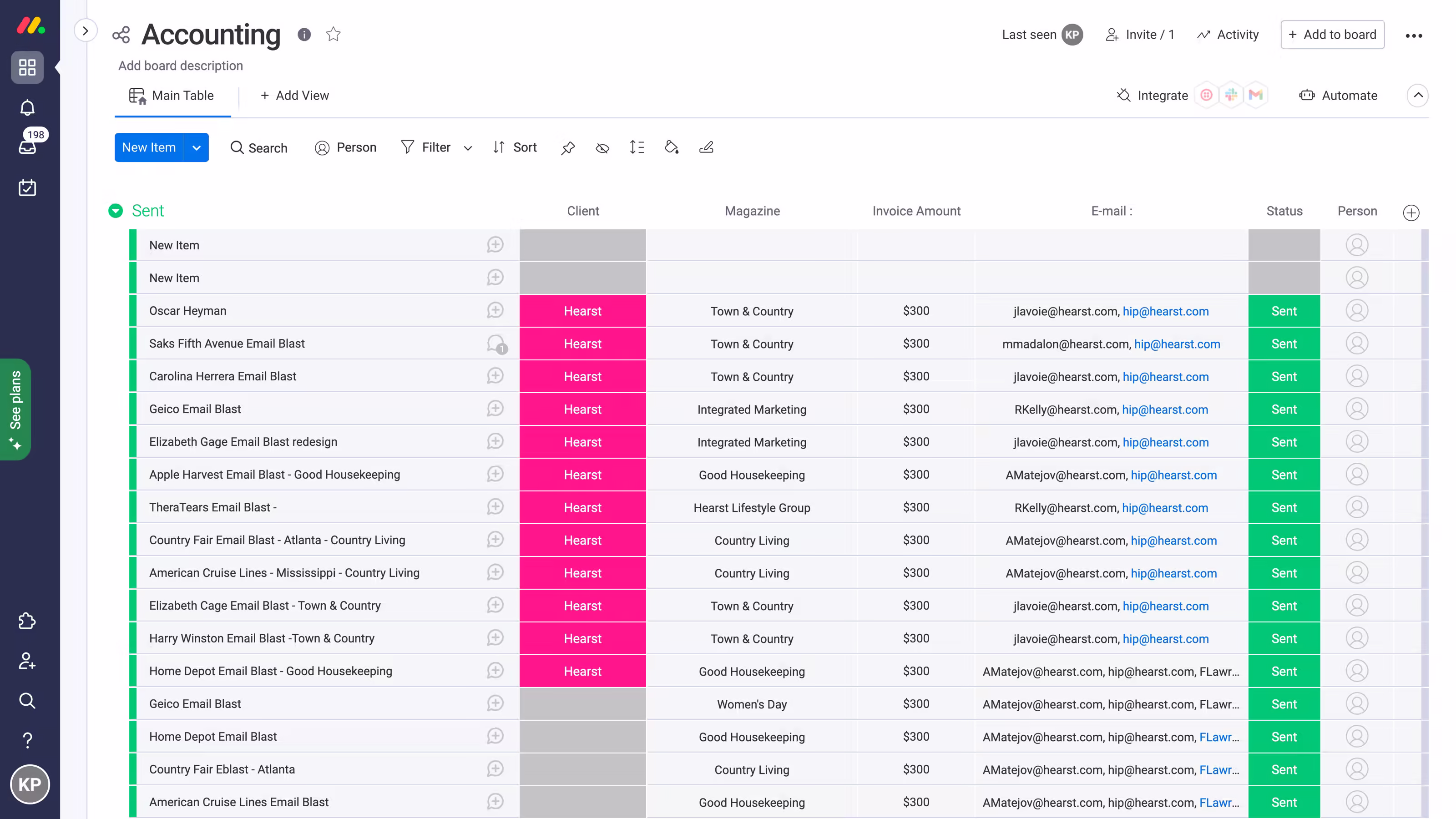
Task: Open conditional coloring paint bucket icon
Action: pyautogui.click(x=672, y=147)
